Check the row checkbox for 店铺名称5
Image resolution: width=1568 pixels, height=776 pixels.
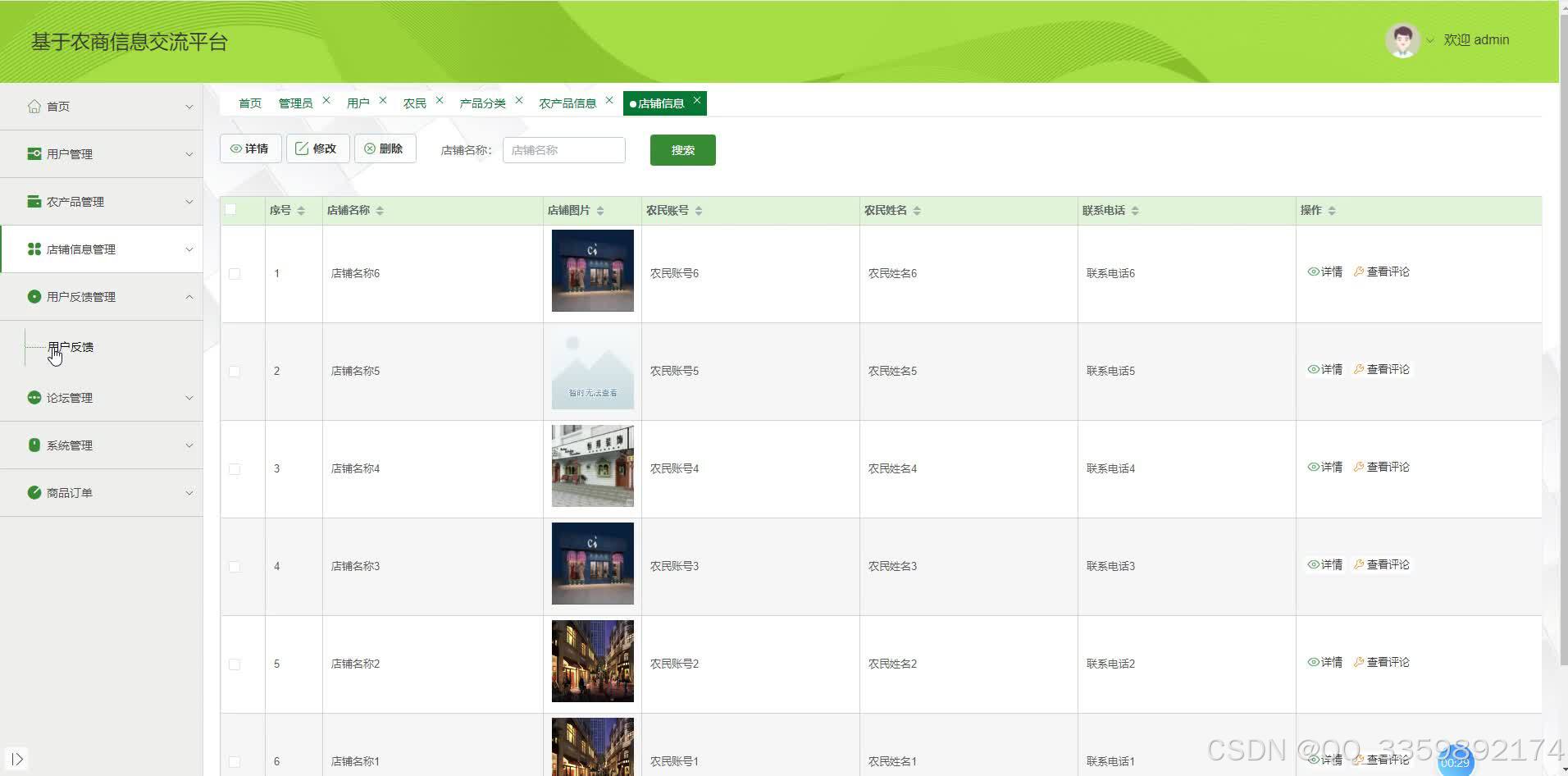pyautogui.click(x=235, y=372)
